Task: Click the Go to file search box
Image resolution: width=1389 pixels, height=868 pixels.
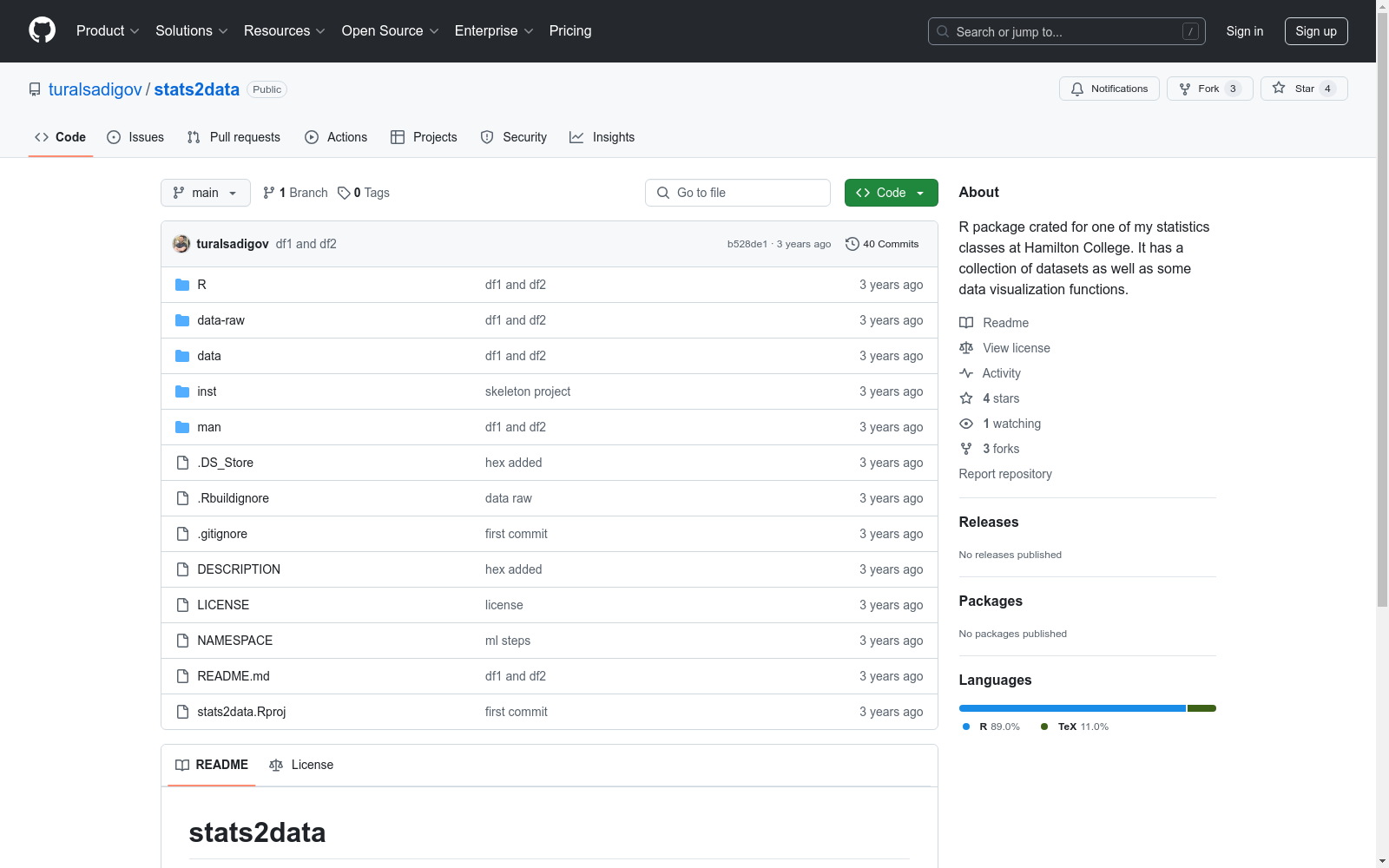Action: click(738, 193)
